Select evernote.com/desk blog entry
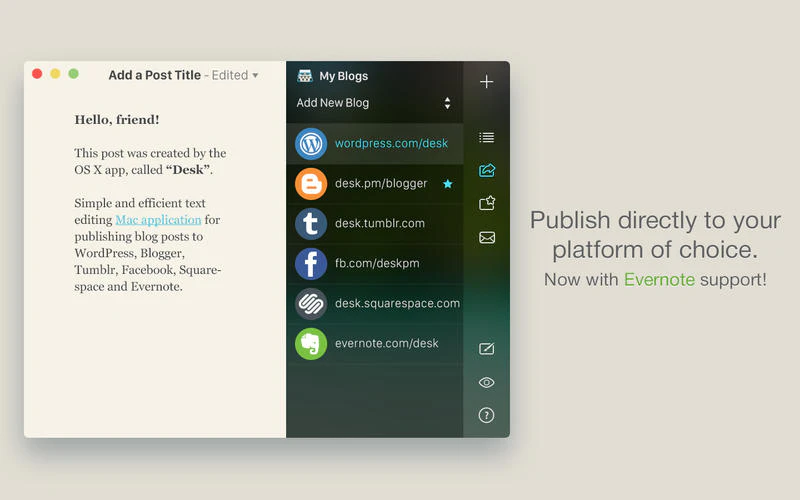 click(x=374, y=344)
